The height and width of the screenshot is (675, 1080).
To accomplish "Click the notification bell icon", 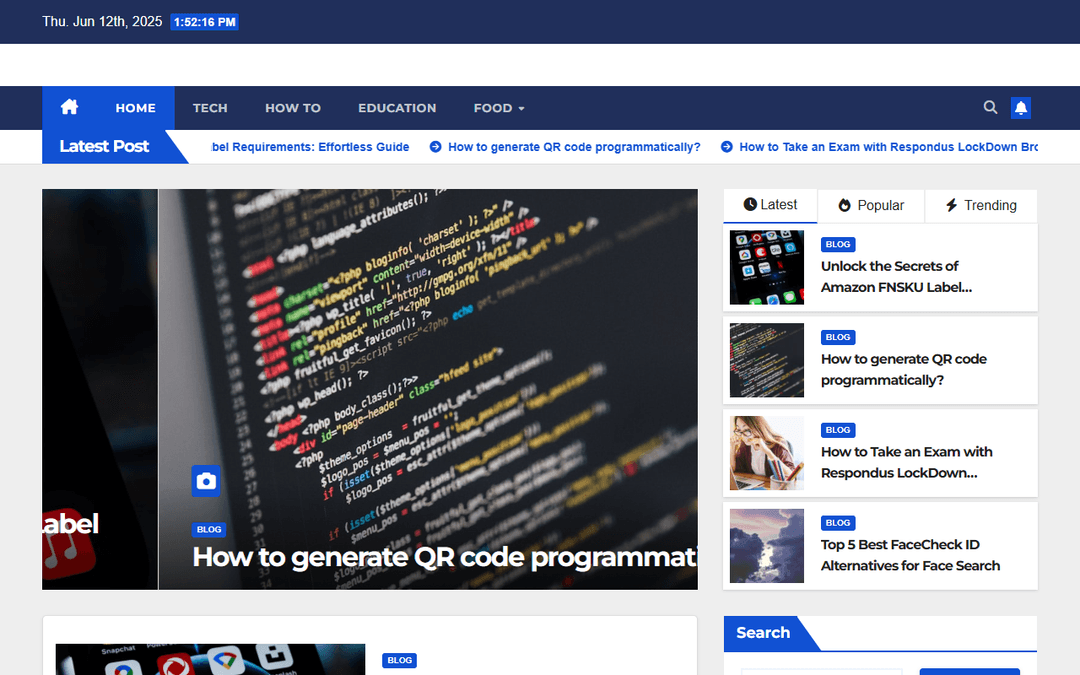I will pos(1021,108).
